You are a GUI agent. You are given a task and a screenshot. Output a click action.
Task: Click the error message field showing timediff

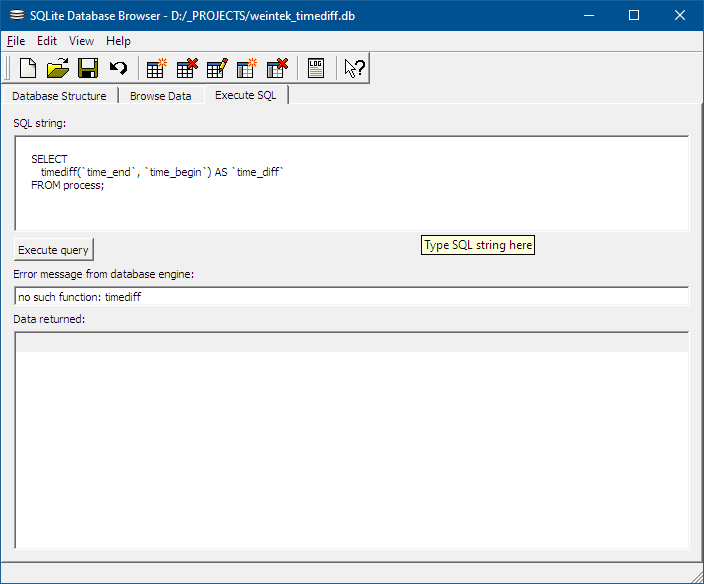352,296
